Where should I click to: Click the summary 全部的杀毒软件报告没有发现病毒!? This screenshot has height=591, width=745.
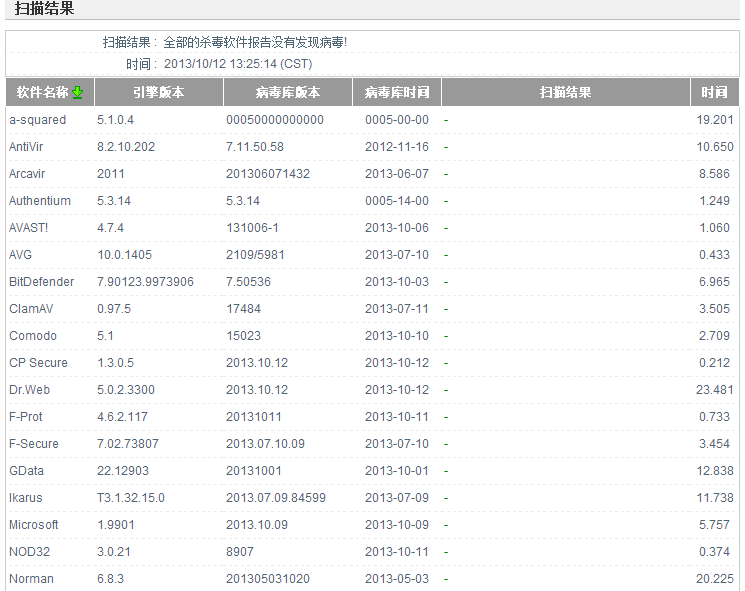click(255, 43)
